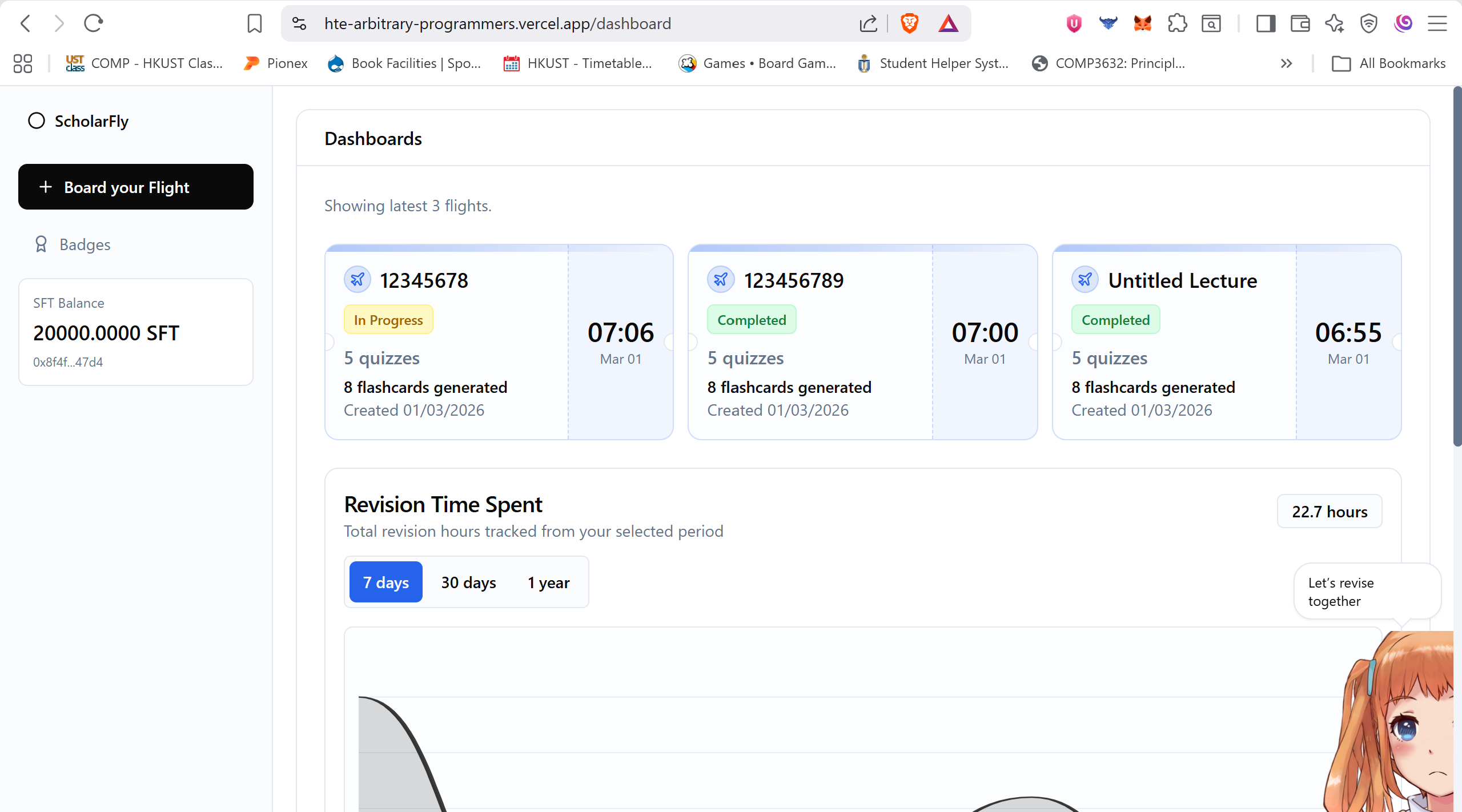The width and height of the screenshot is (1462, 812).
Task: Open the browser hamburger main menu
Action: coord(1437,23)
